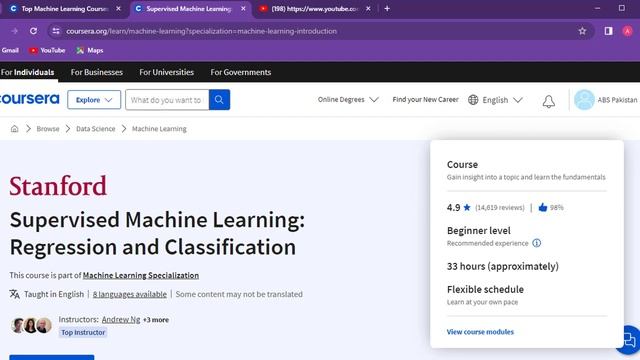Viewport: 640px width, 360px height.
Task: Open Machine Learning Specialization link
Action: click(x=141, y=275)
